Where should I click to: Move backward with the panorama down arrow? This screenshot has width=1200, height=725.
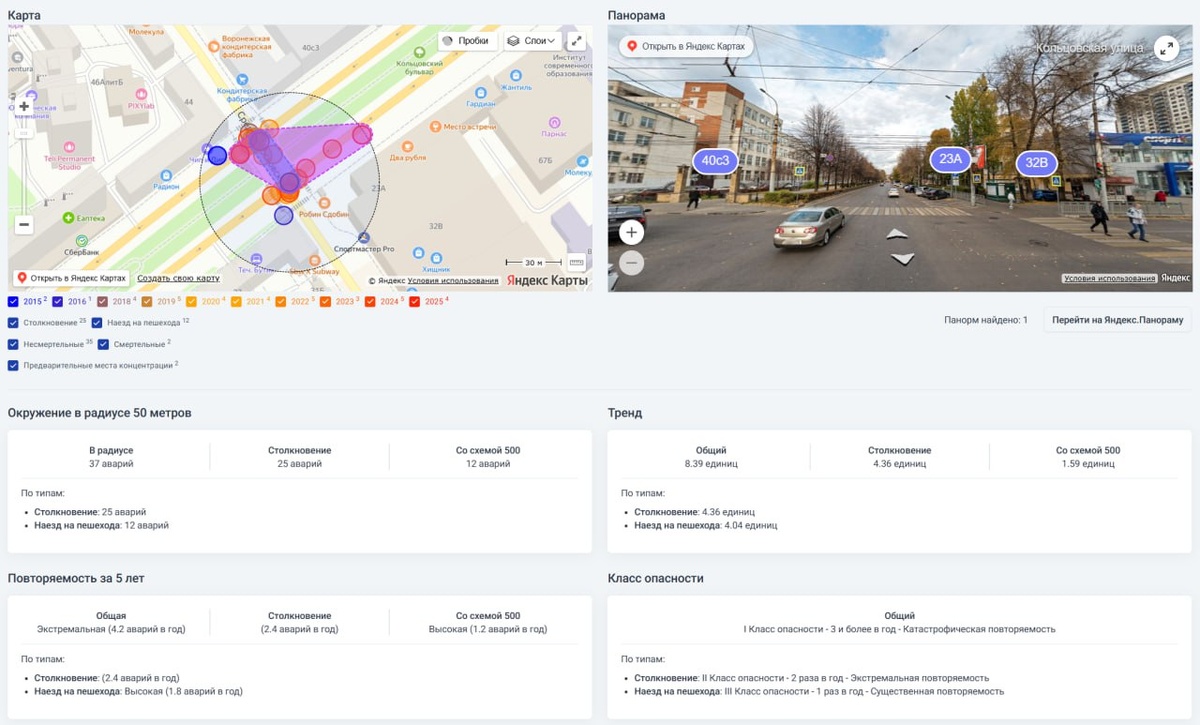coord(902,259)
